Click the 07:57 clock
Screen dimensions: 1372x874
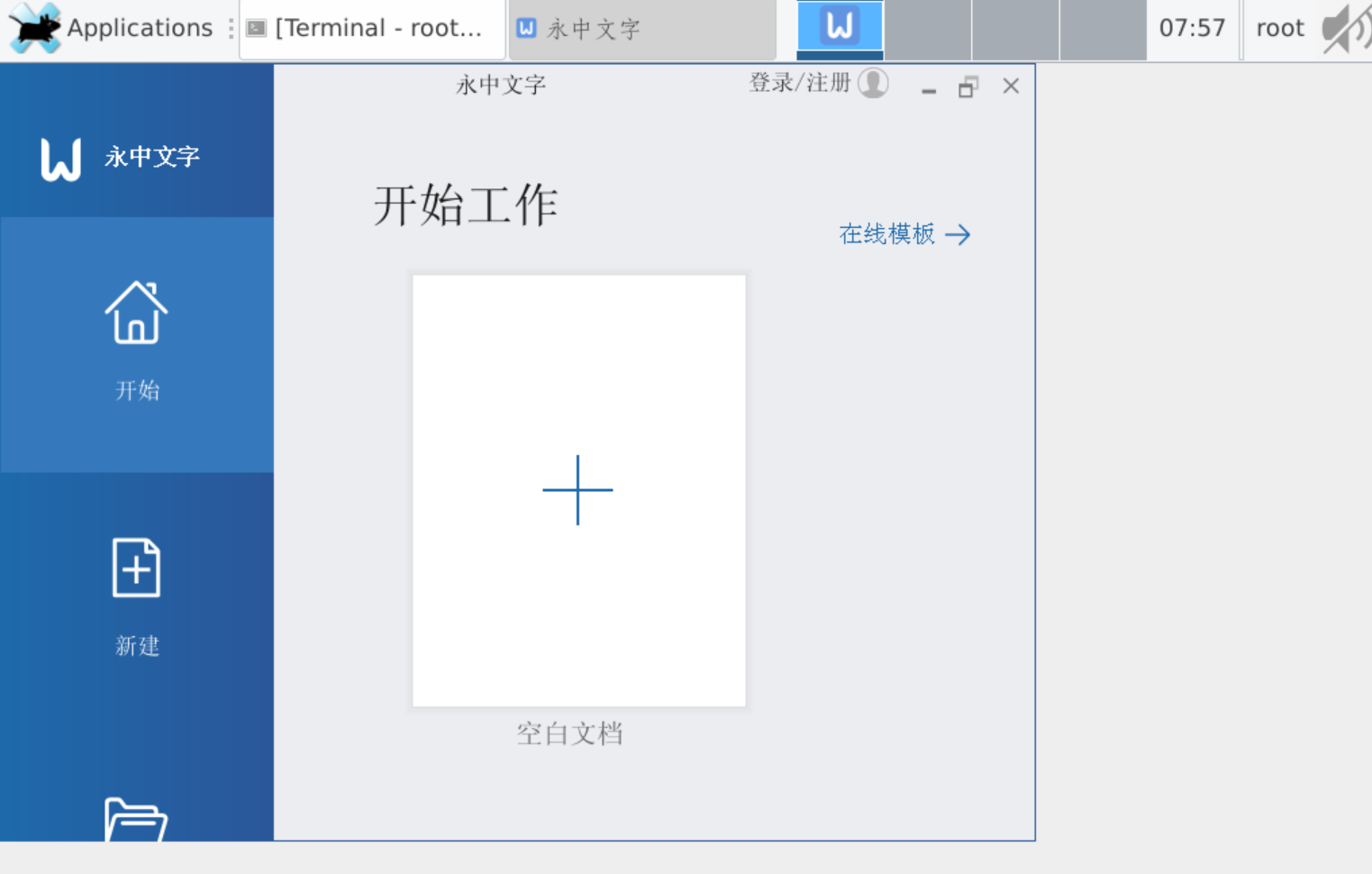coord(1192,28)
